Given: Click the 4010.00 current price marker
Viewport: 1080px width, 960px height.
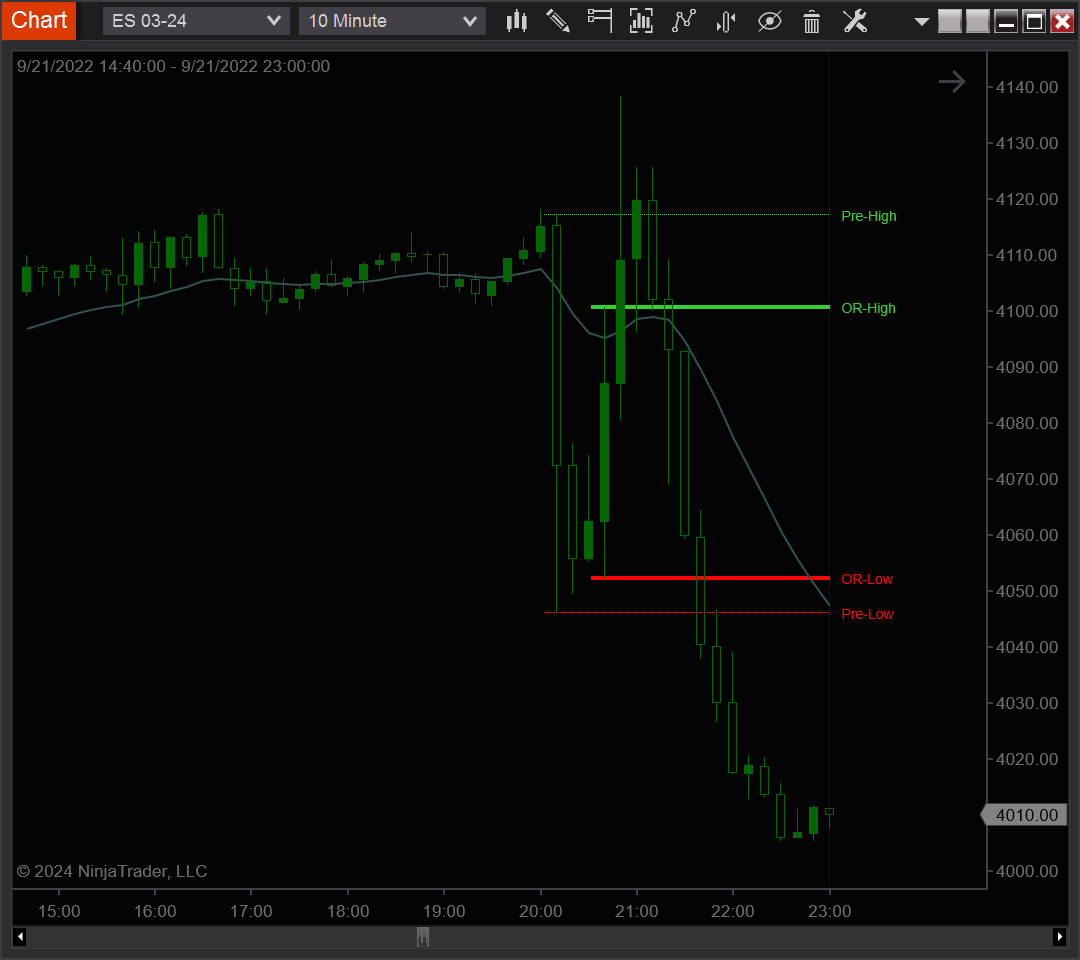Looking at the screenshot, I should click(1025, 815).
